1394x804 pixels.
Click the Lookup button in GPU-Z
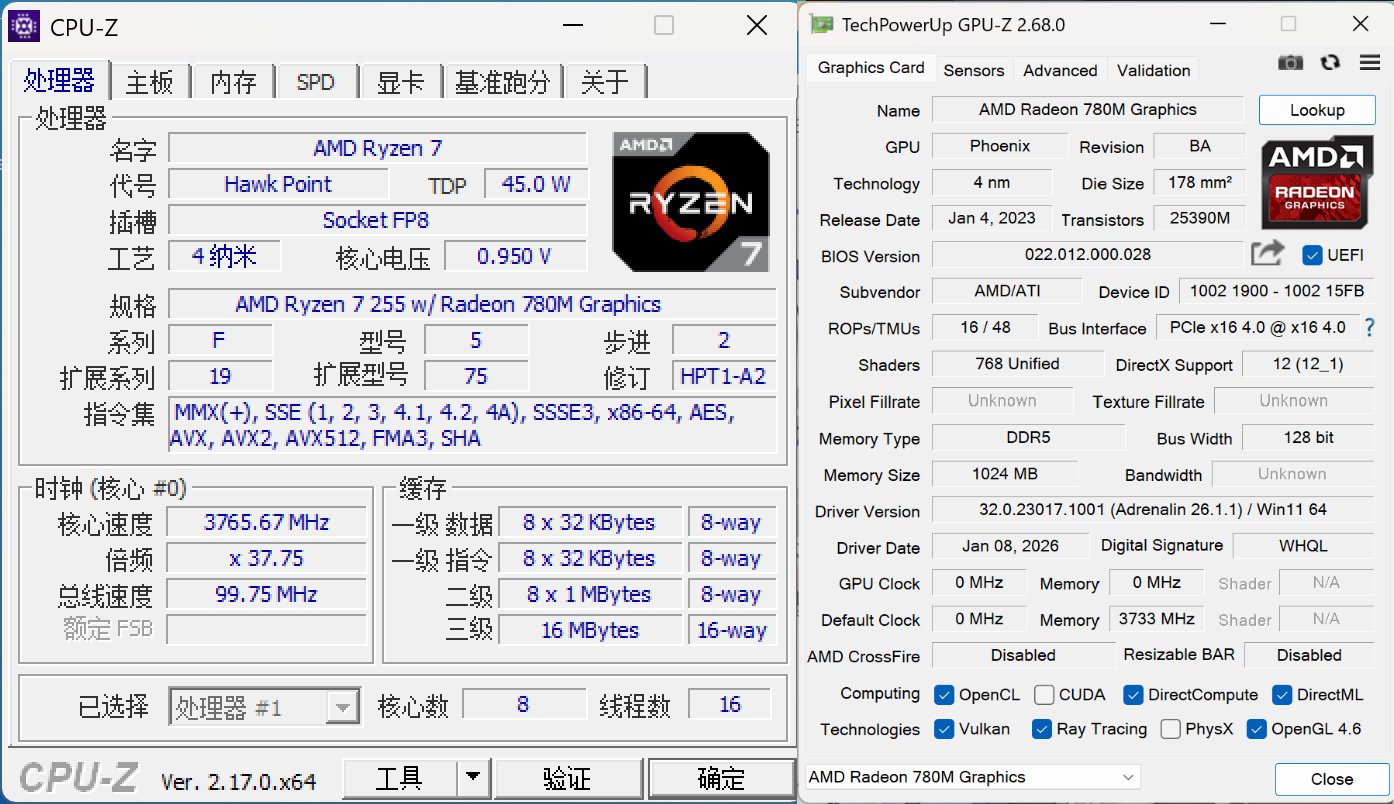(1317, 110)
